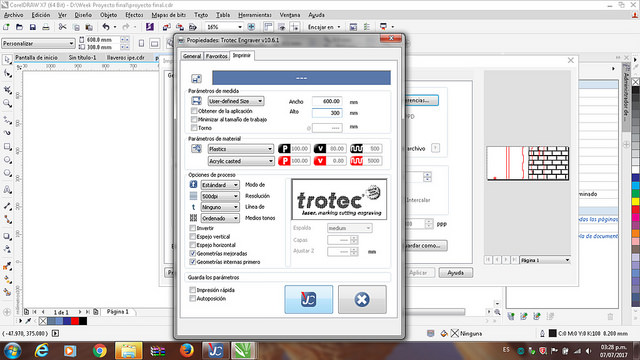This screenshot has width=640, height=360.
Task: Click the page size icon in Parámetros de medida
Action: click(x=196, y=100)
